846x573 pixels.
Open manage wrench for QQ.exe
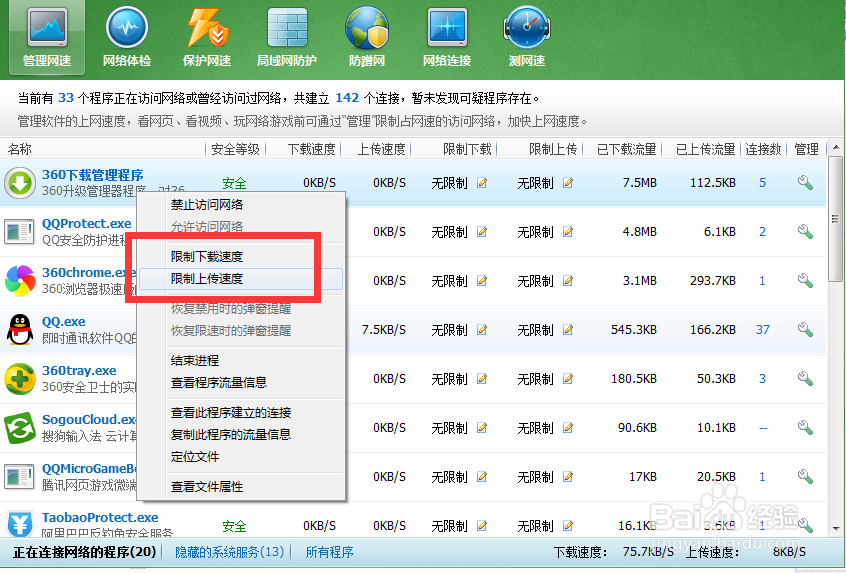(x=805, y=330)
